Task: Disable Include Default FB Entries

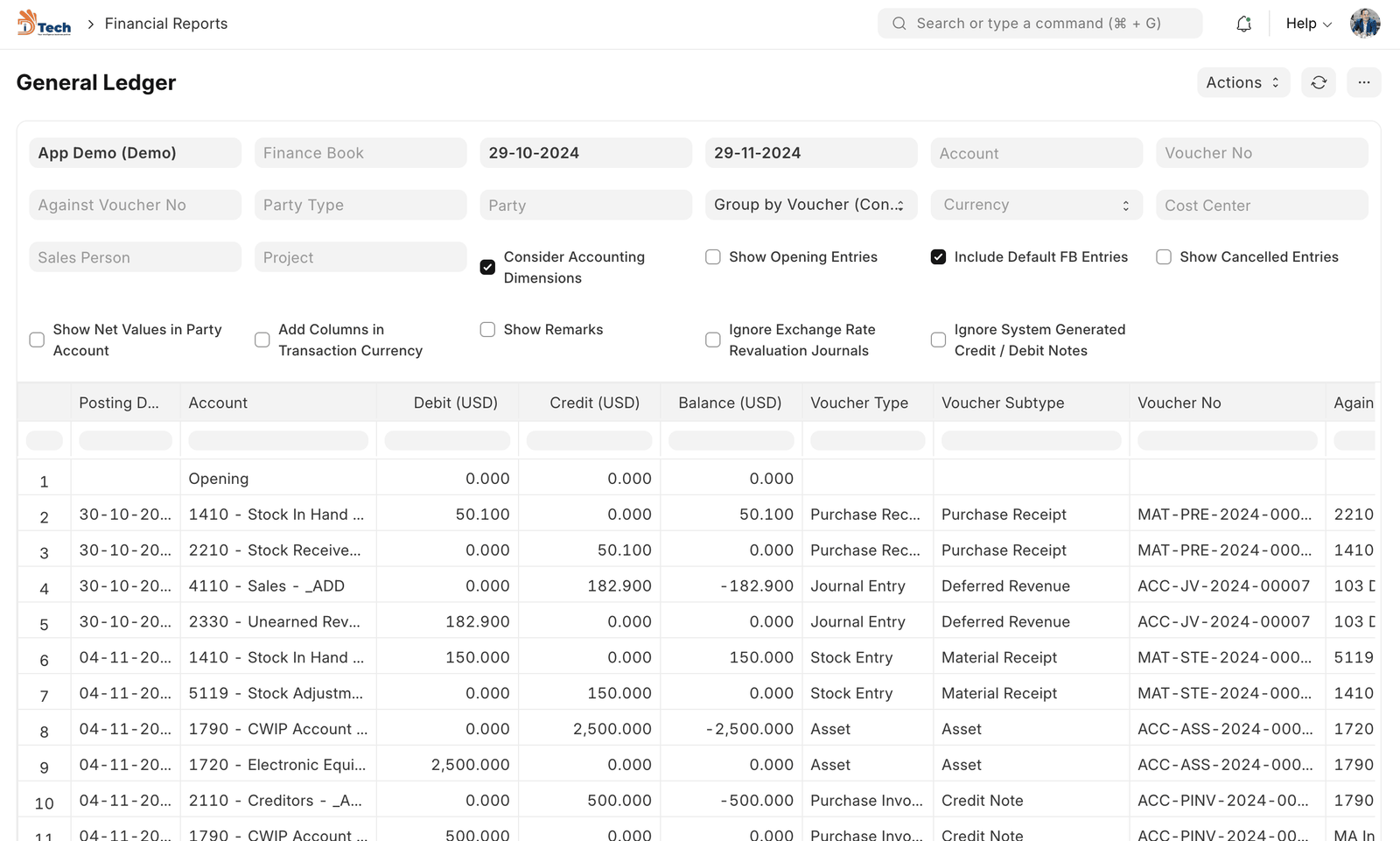Action: click(x=938, y=257)
